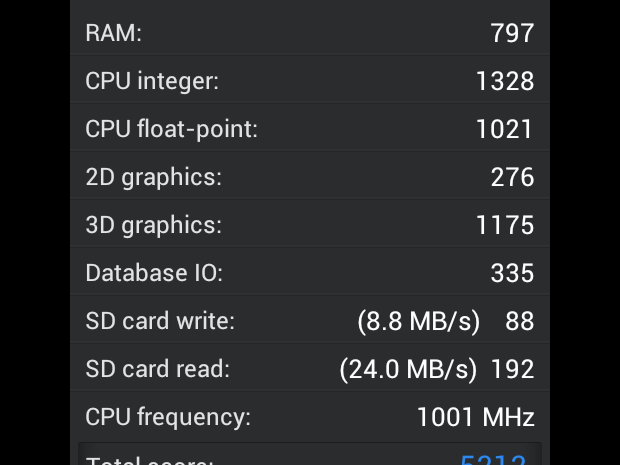Image resolution: width=620 pixels, height=465 pixels.
Task: Tap the 3D graphics score 1175
Action: (505, 225)
